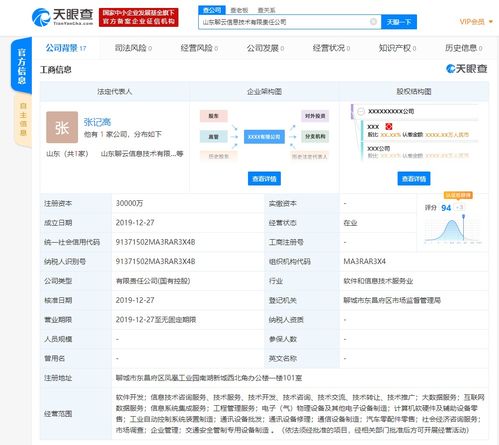Click 查看详情 under 企业架构图
499x445 pixels.
[264, 179]
